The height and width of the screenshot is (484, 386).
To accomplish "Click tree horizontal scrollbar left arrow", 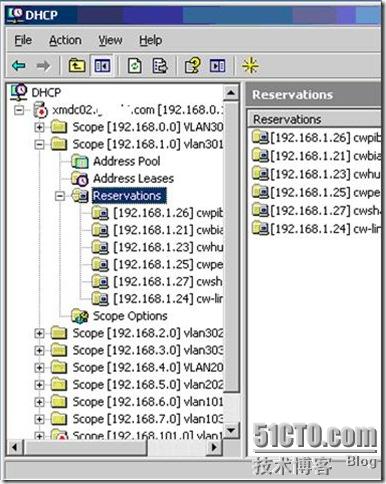I will [x=14, y=447].
